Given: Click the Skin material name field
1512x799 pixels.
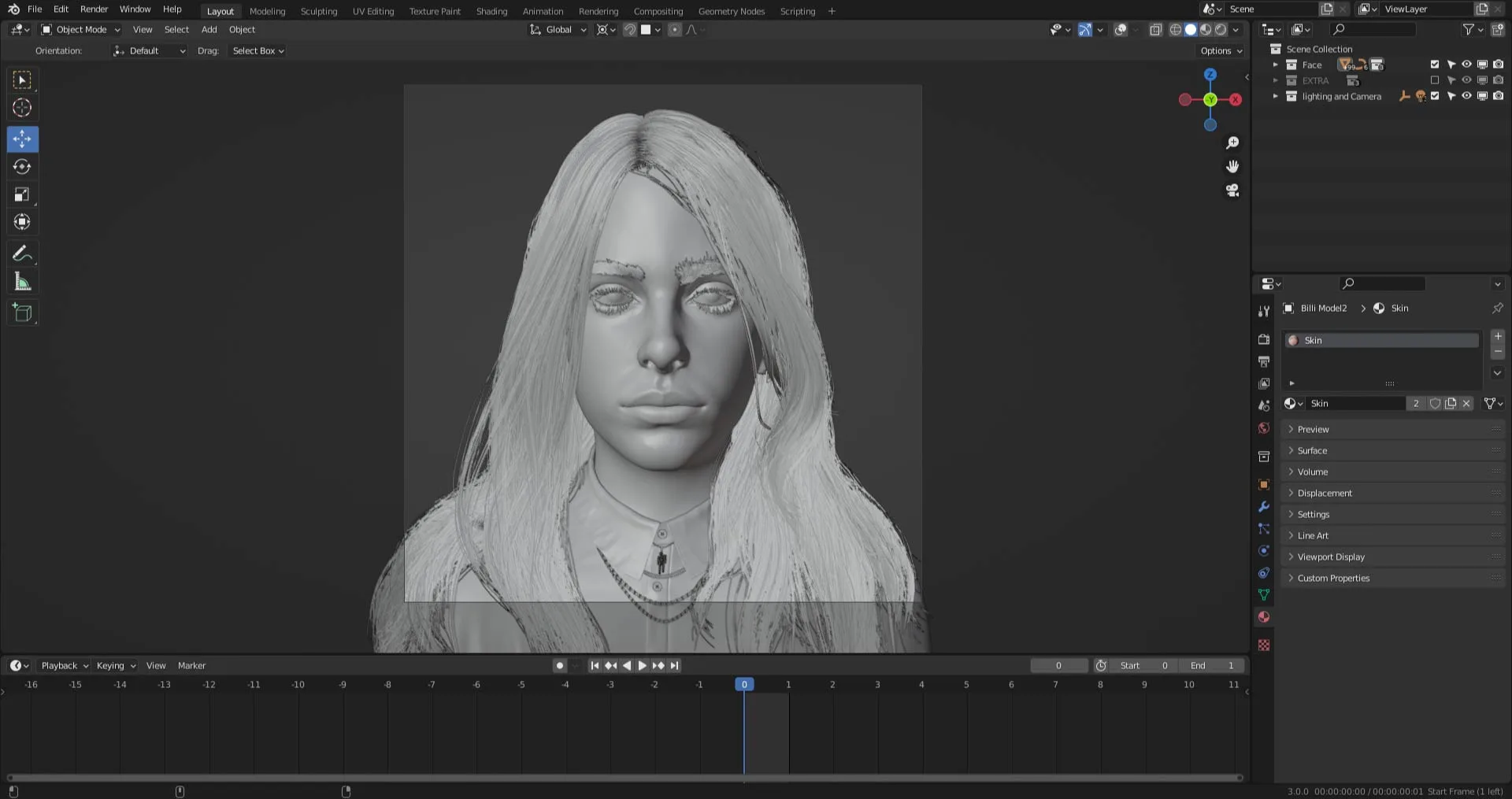Looking at the screenshot, I should point(1354,403).
